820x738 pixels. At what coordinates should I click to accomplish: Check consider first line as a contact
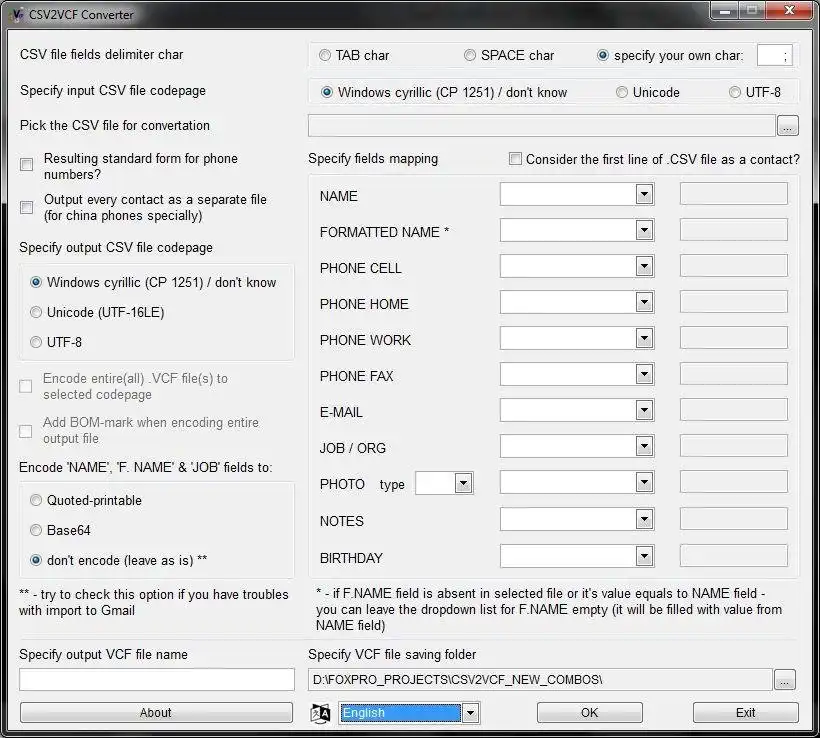(x=515, y=158)
